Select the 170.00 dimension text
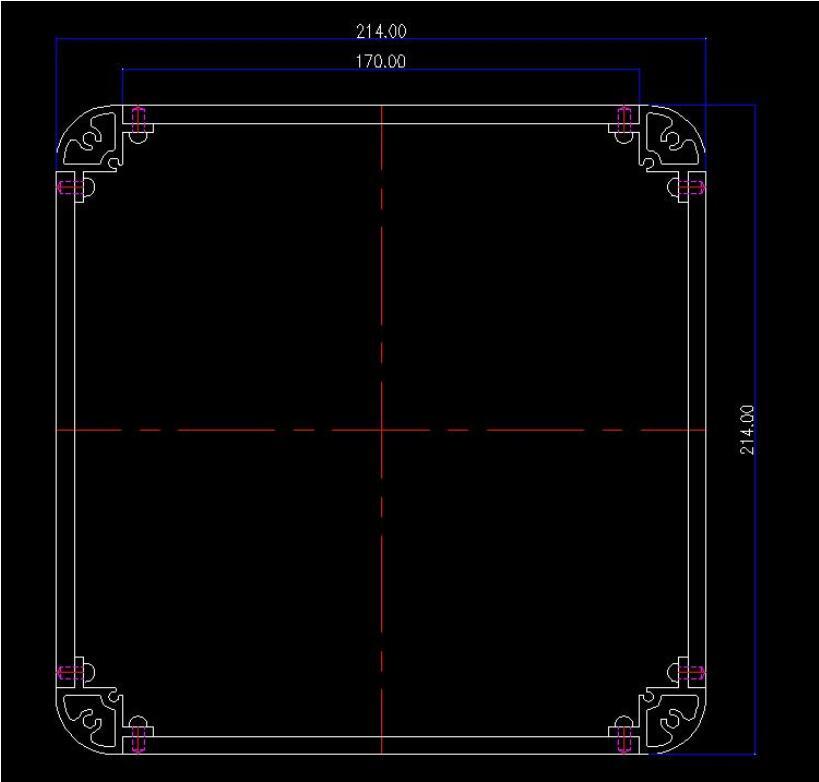The image size is (819, 782). 381,62
